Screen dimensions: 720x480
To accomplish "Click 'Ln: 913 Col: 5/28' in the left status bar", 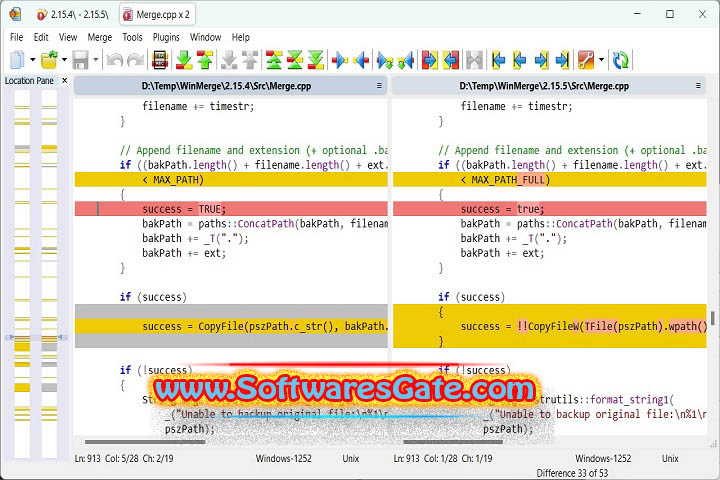I will pyautogui.click(x=107, y=458).
